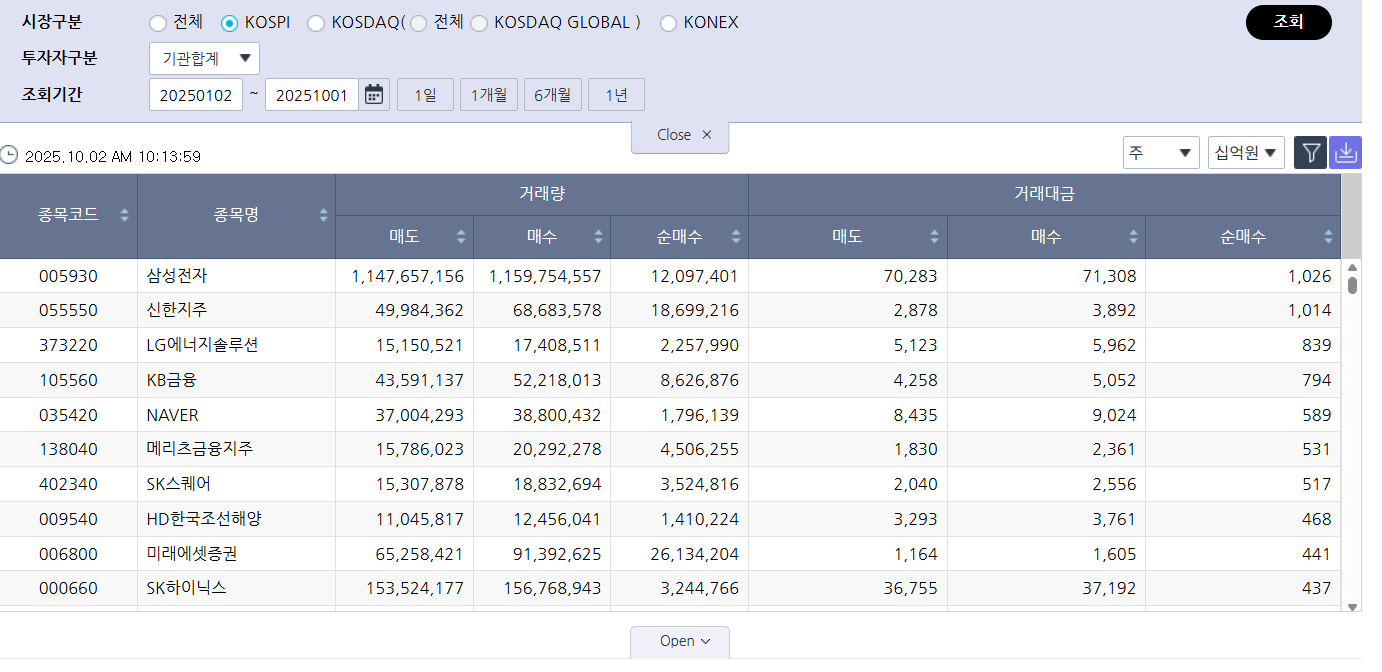Click the NAVER stock name cell
The height and width of the screenshot is (672, 1382).
point(236,415)
